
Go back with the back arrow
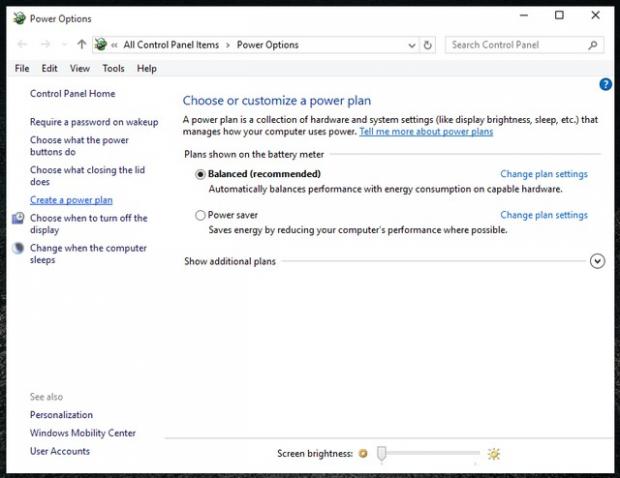click(x=23, y=44)
